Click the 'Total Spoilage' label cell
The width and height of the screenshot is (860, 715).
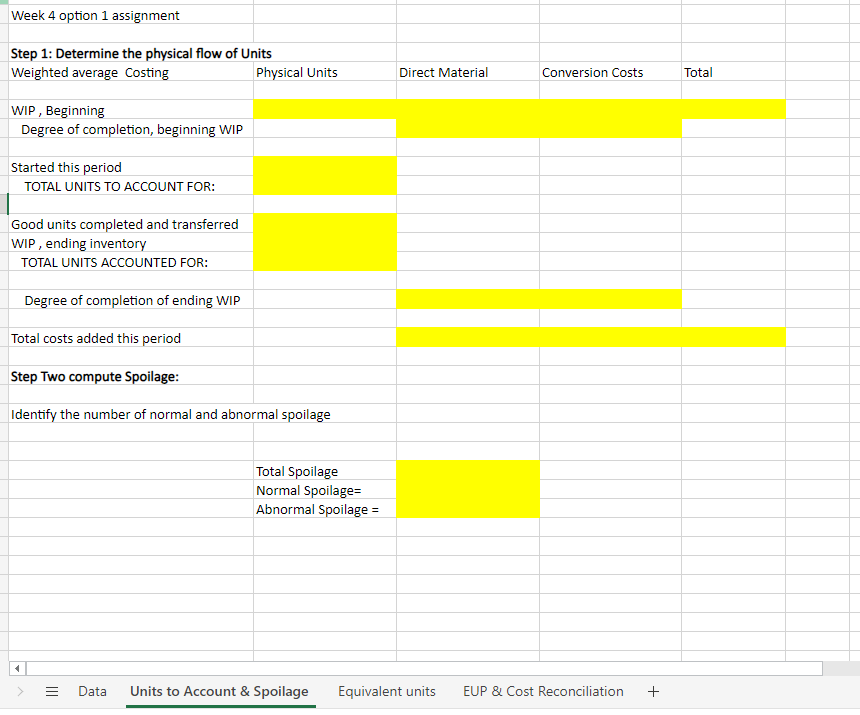325,472
